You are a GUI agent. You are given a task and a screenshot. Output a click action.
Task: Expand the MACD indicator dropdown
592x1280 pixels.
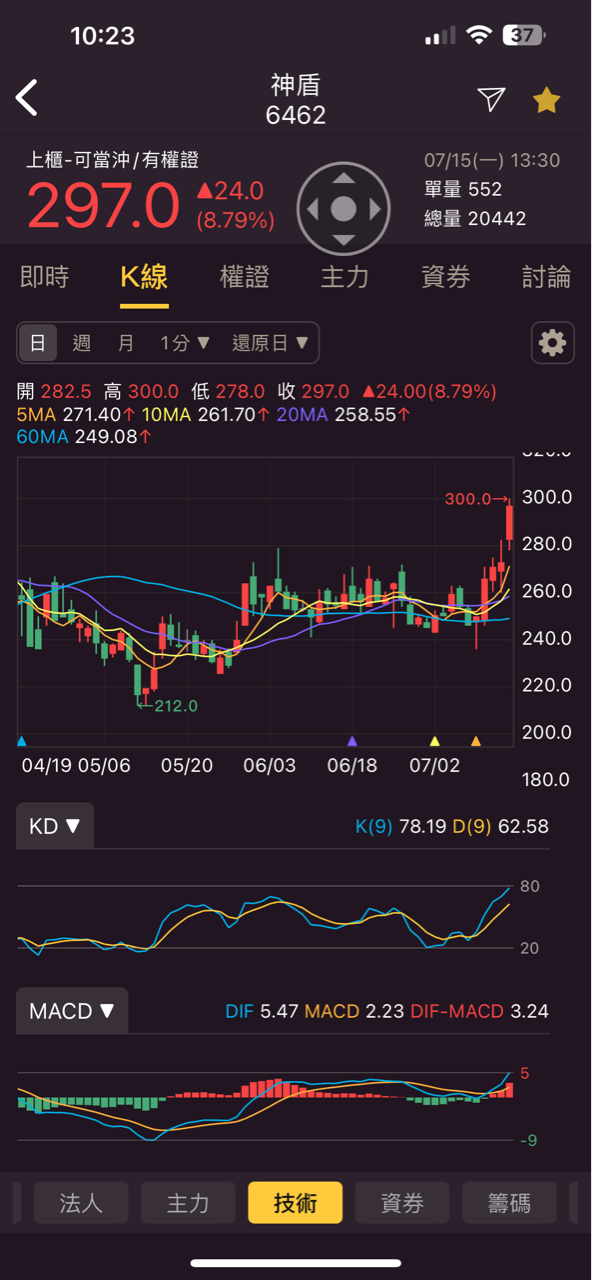[72, 1011]
